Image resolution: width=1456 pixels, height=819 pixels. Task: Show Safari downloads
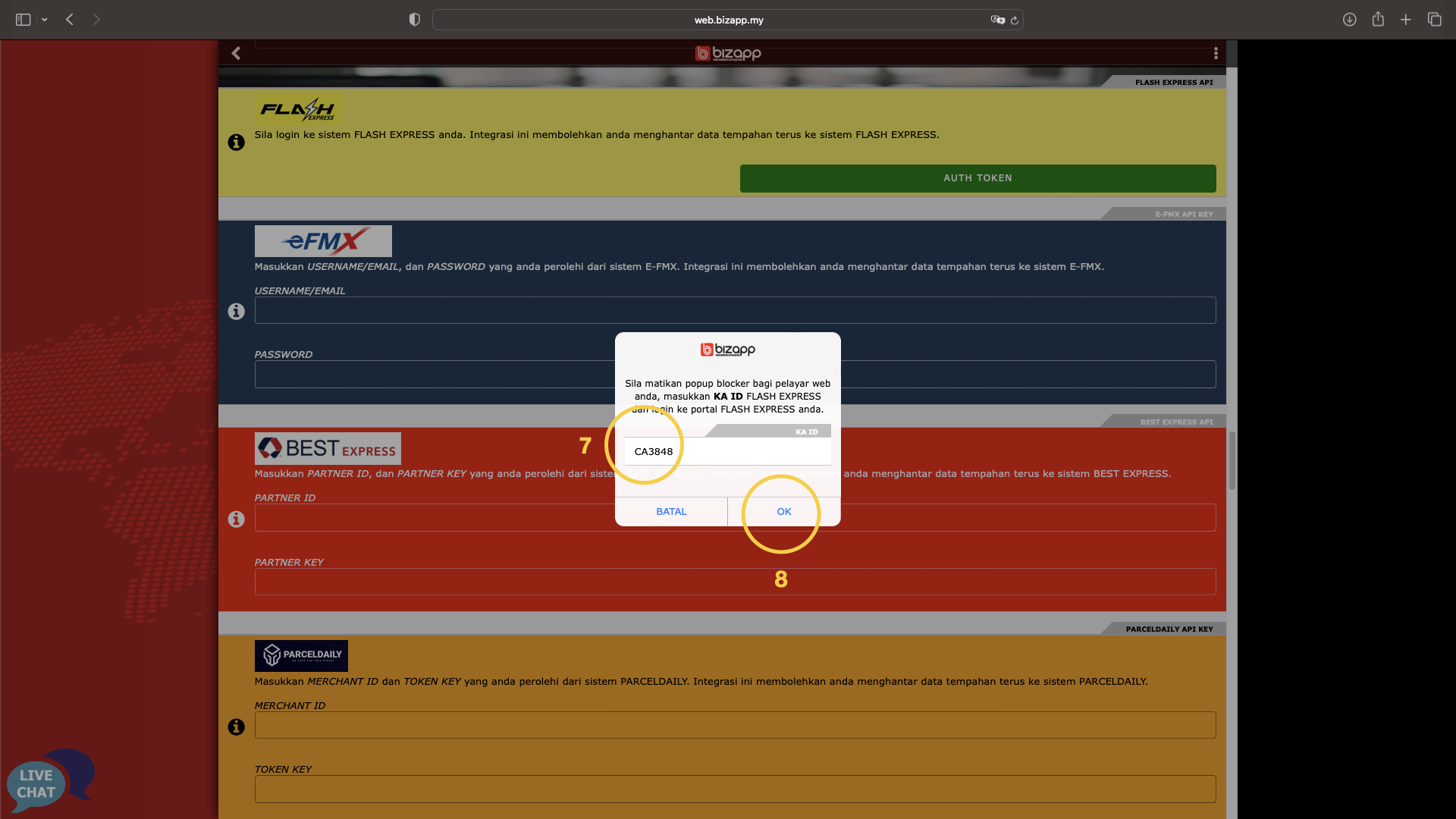tap(1349, 20)
